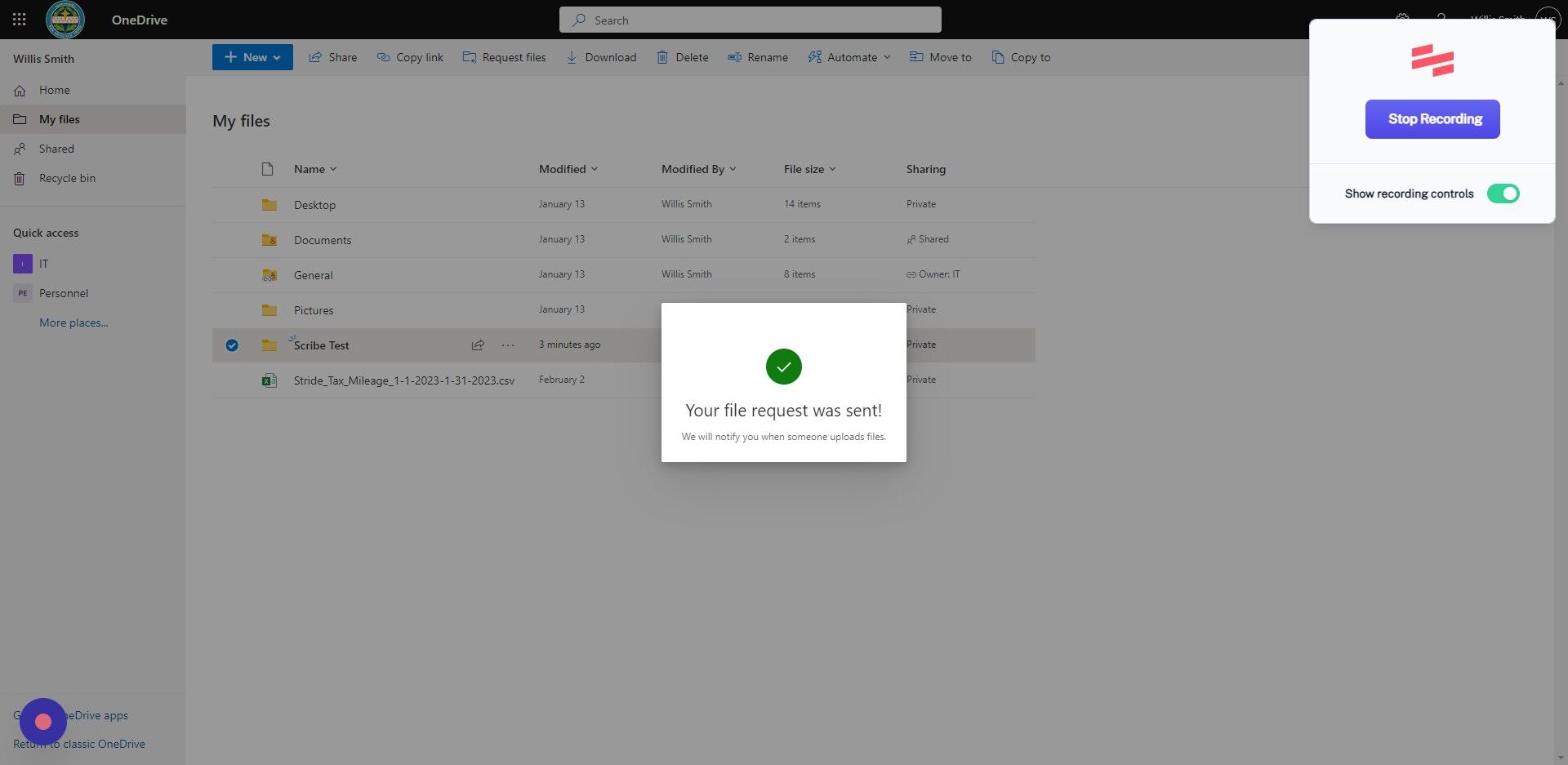Deselect the Scribe Test row checkbox
The image size is (1568, 765).
(232, 345)
